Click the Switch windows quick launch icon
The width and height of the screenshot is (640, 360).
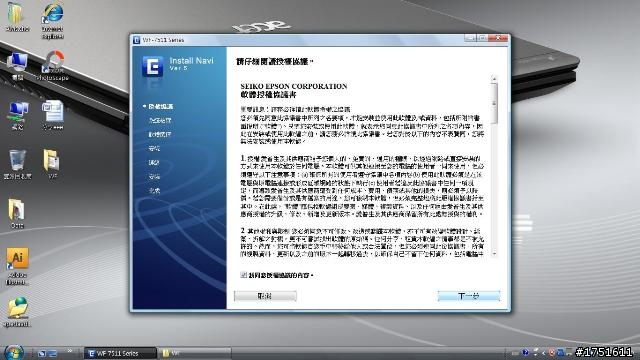coord(52,353)
